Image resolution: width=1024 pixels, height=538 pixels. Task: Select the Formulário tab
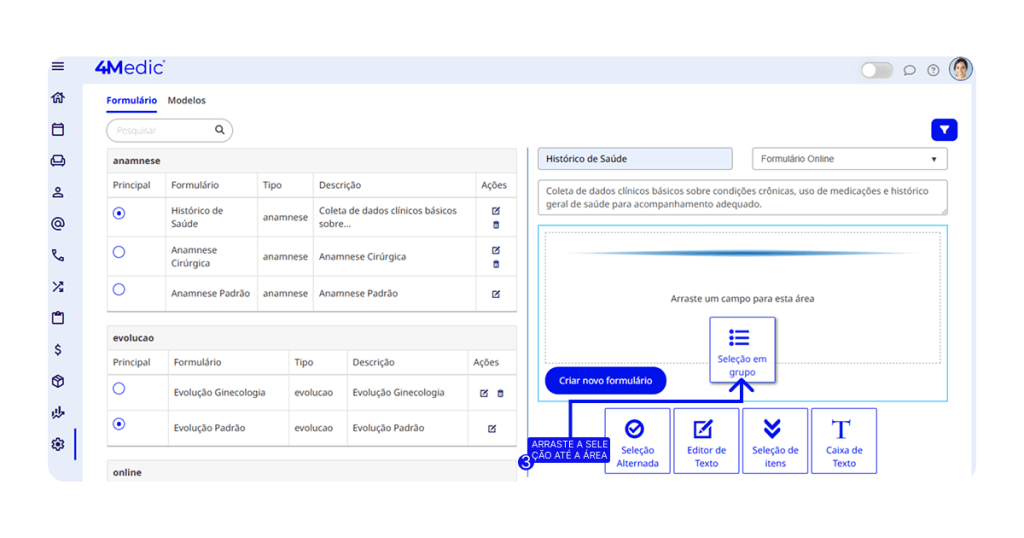coord(131,101)
